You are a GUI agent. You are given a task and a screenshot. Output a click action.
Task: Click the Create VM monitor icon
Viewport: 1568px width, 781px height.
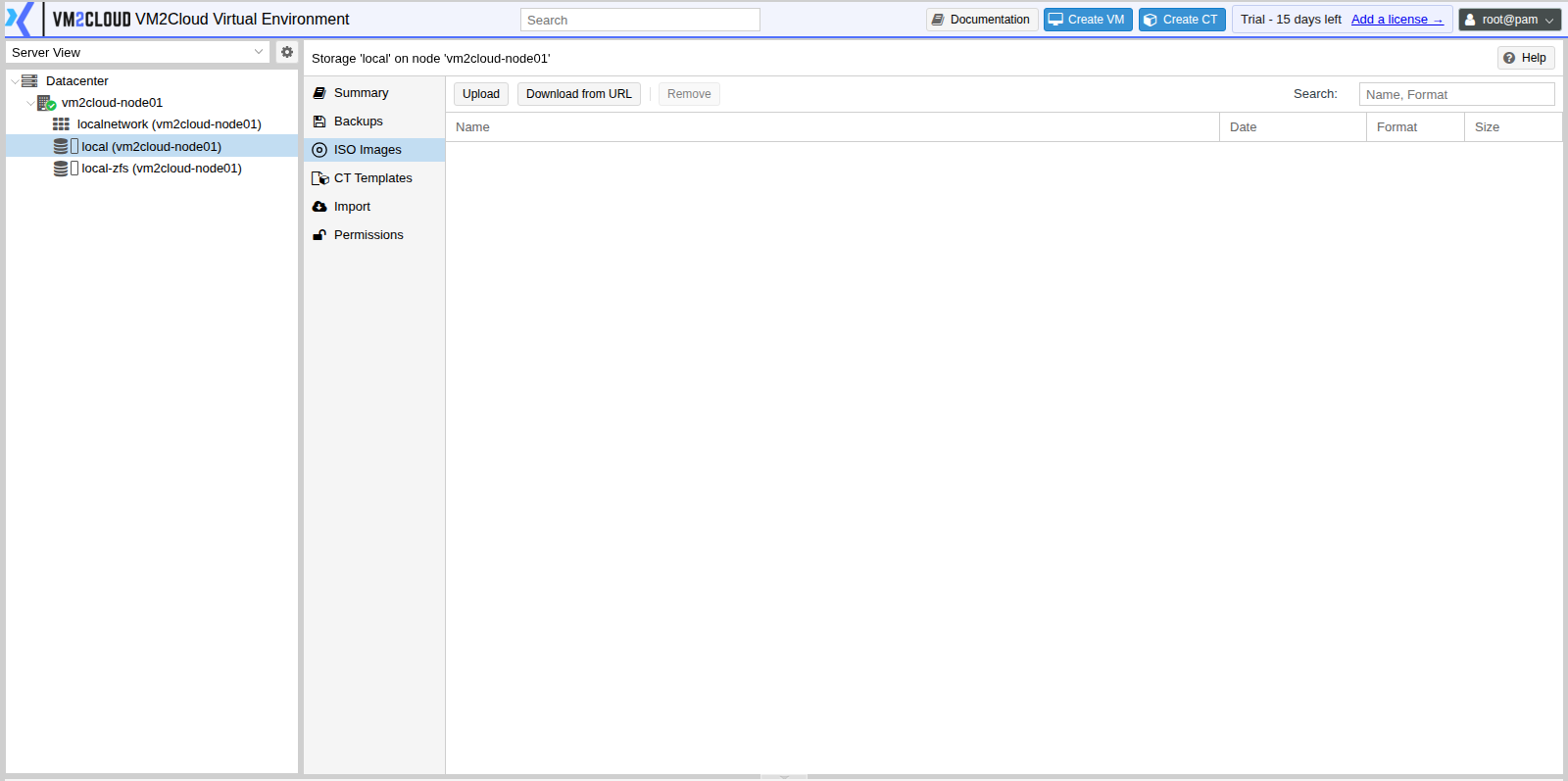coord(1055,20)
